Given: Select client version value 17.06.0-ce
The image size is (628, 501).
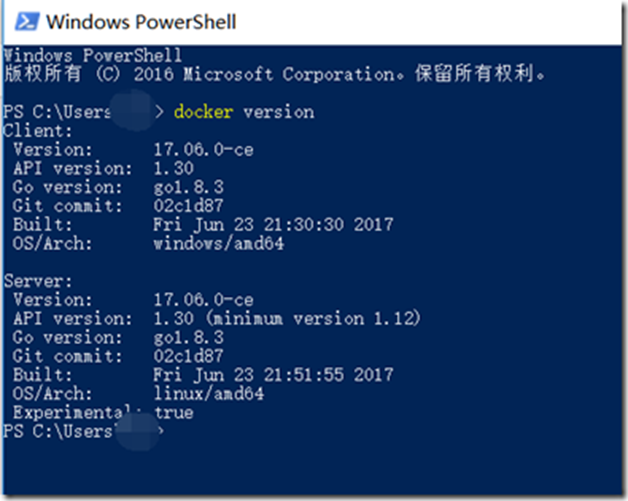Looking at the screenshot, I should 203,150.
